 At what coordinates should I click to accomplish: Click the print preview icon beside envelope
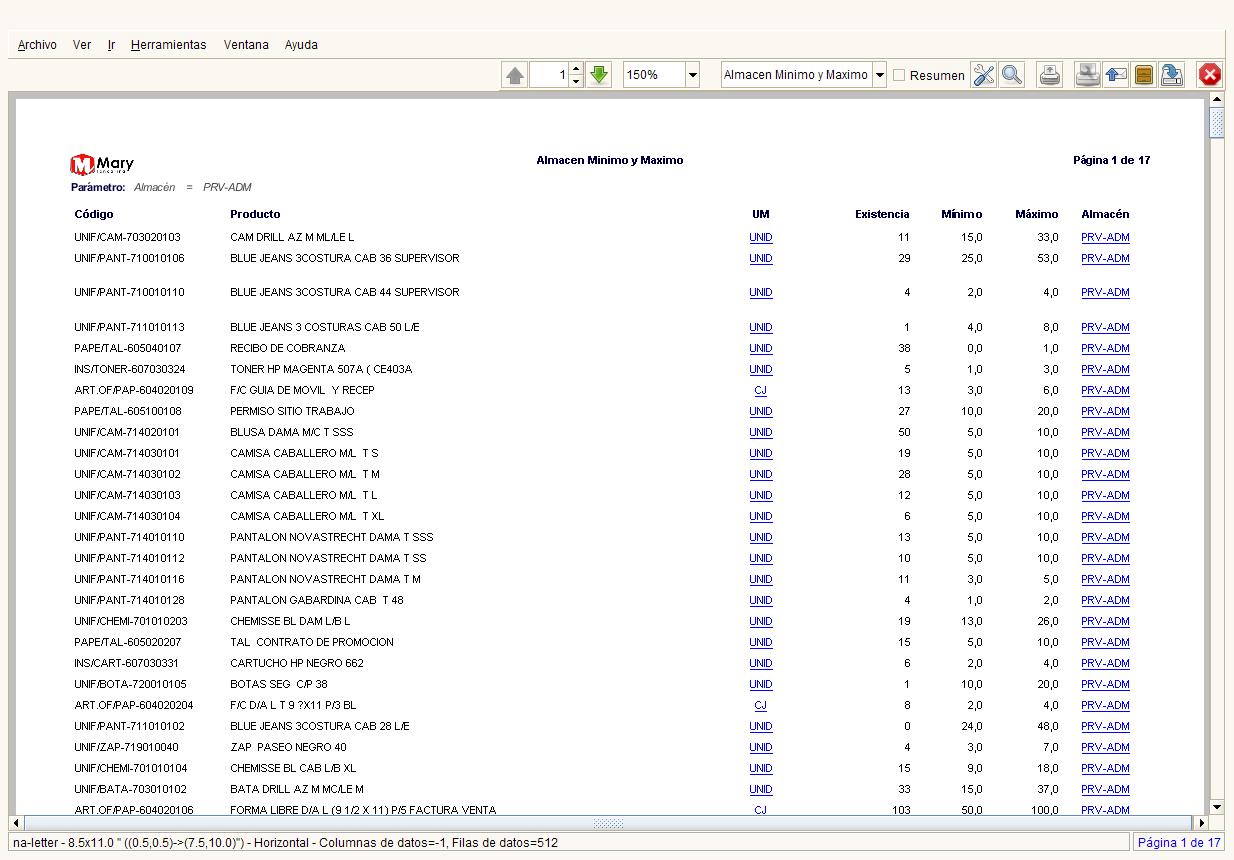click(1088, 75)
